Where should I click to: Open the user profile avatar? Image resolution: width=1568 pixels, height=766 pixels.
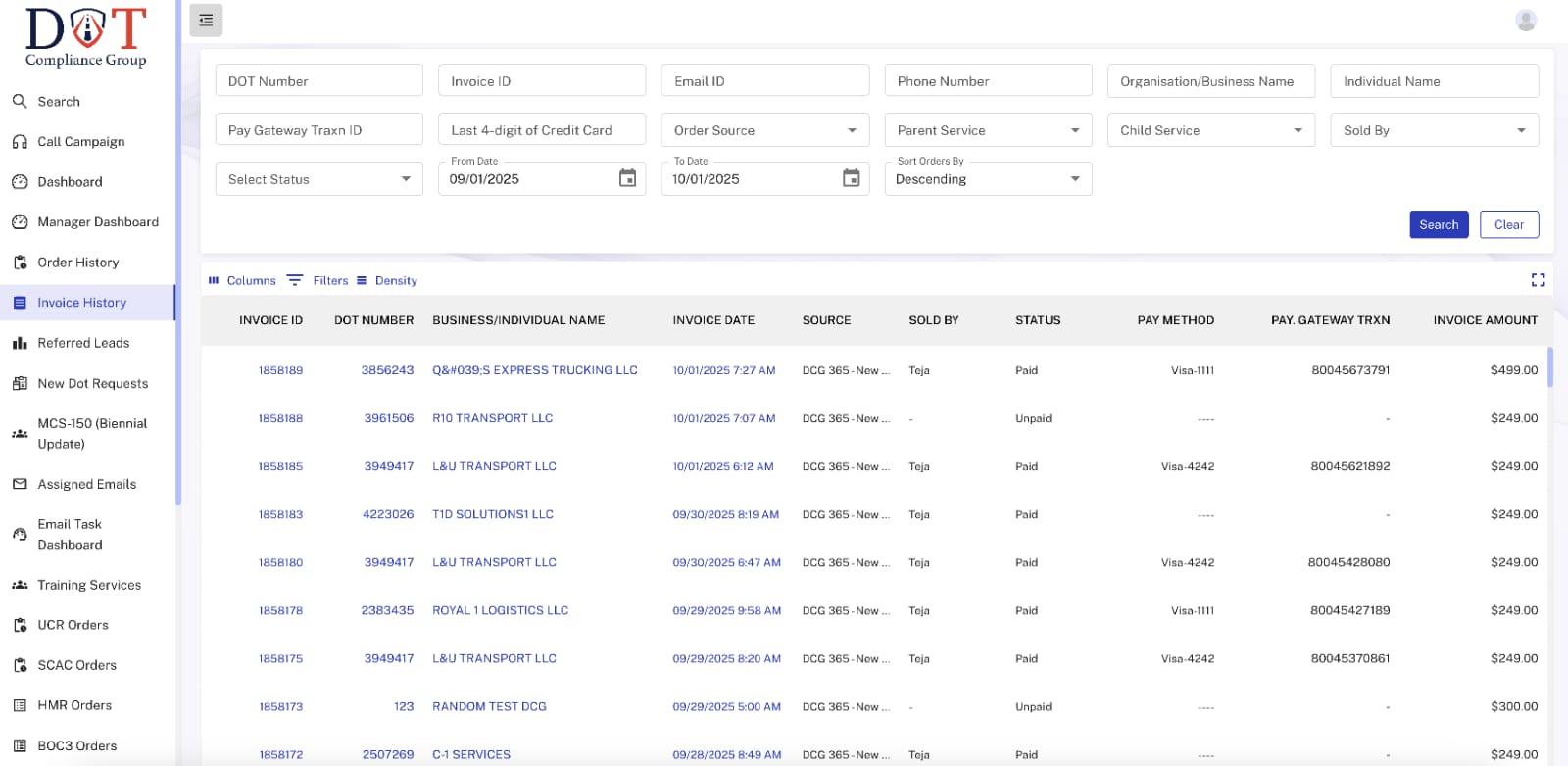click(1525, 20)
